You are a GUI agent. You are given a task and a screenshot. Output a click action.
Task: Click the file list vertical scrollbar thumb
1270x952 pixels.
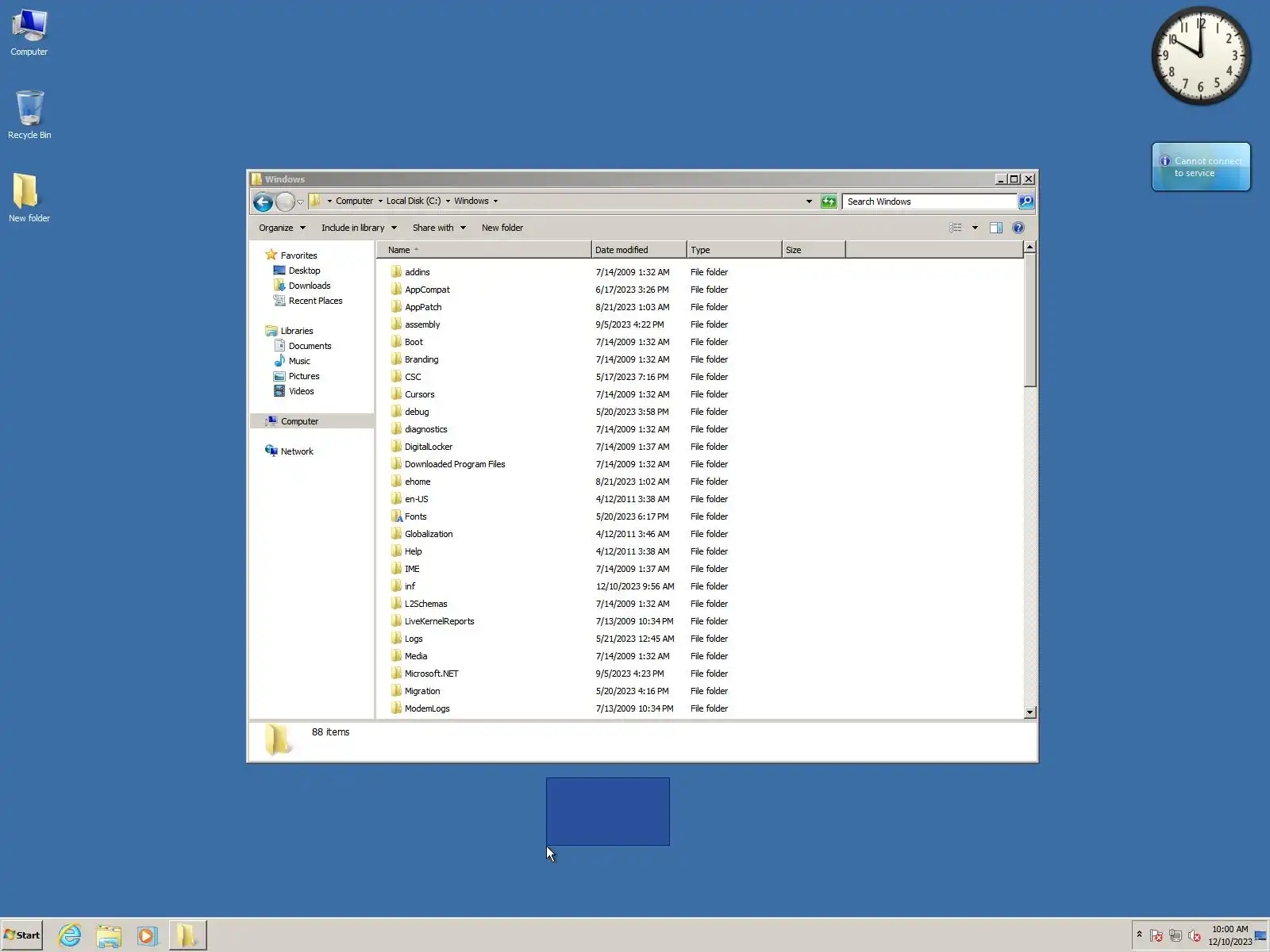pyautogui.click(x=1030, y=320)
